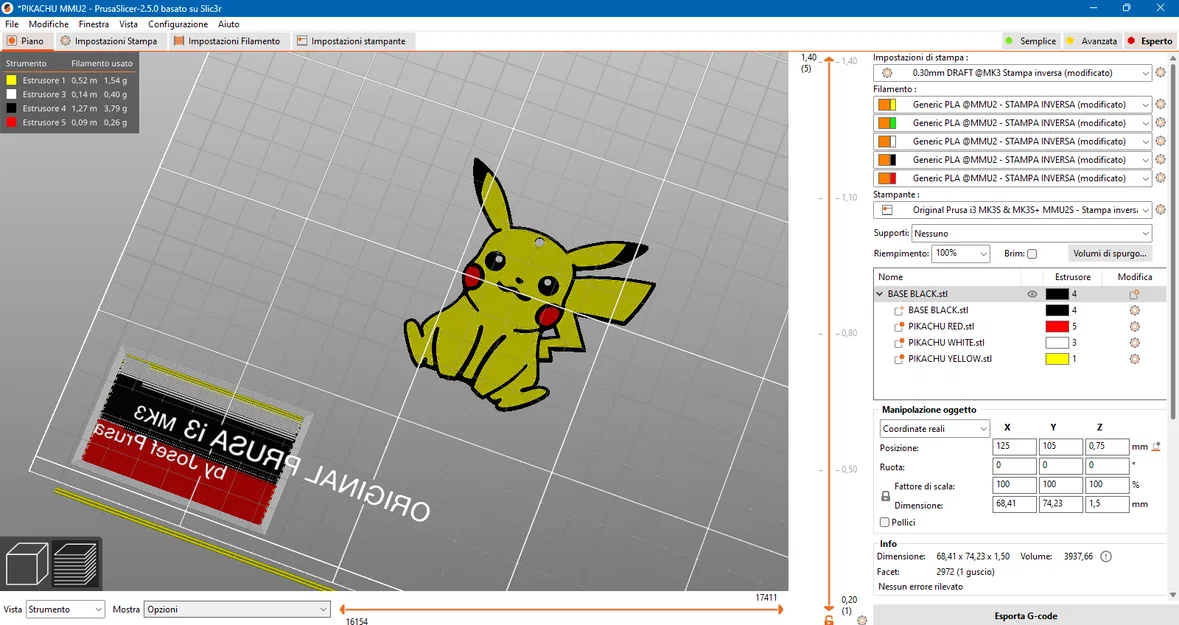Open settings gear for the BASE BLACK.stl part
Viewport: 1179px width, 625px height.
coord(1134,310)
